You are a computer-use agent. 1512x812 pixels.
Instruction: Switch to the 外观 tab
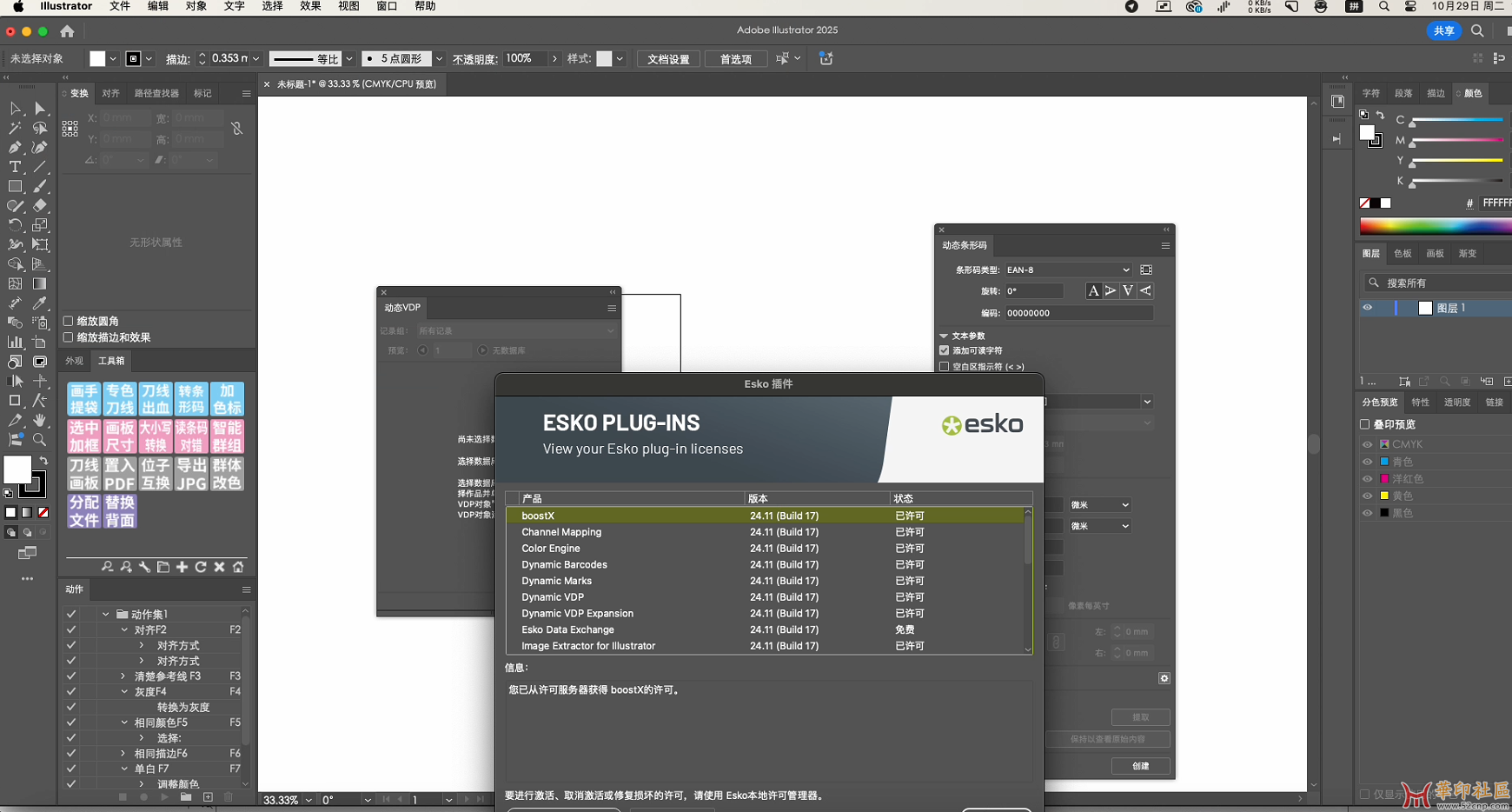[75, 361]
